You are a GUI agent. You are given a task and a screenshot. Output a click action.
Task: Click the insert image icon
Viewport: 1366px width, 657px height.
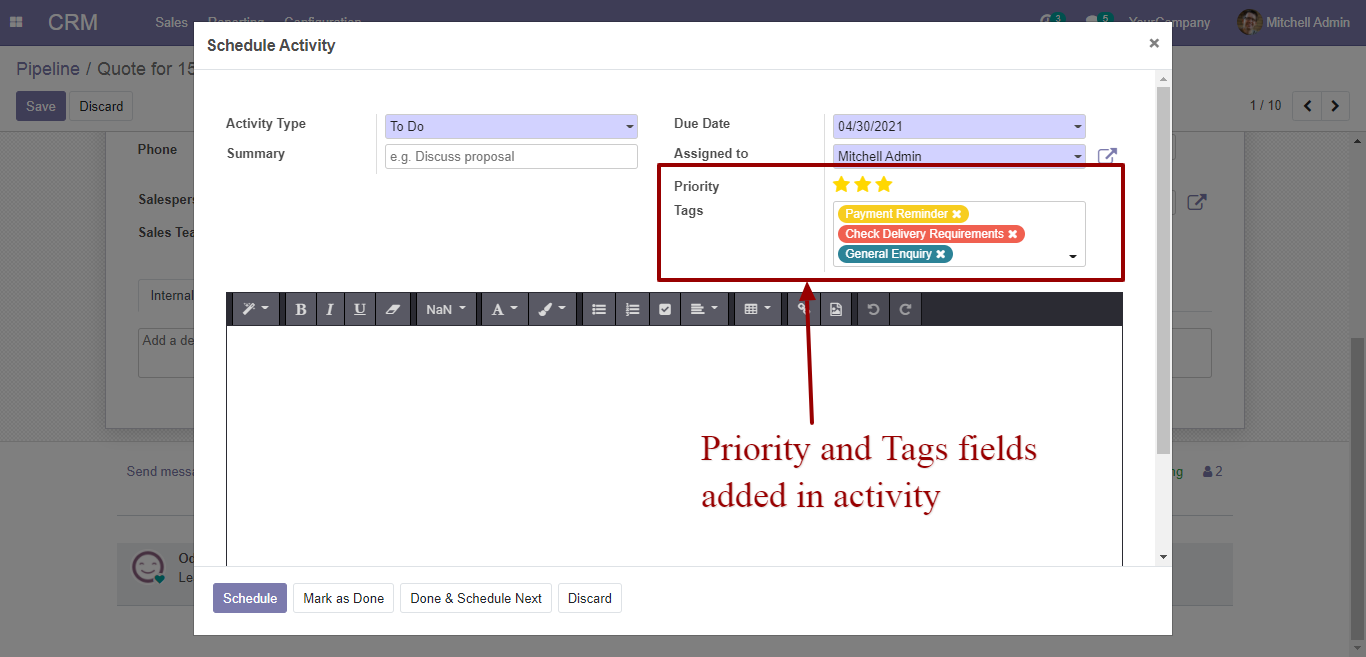[x=836, y=310]
